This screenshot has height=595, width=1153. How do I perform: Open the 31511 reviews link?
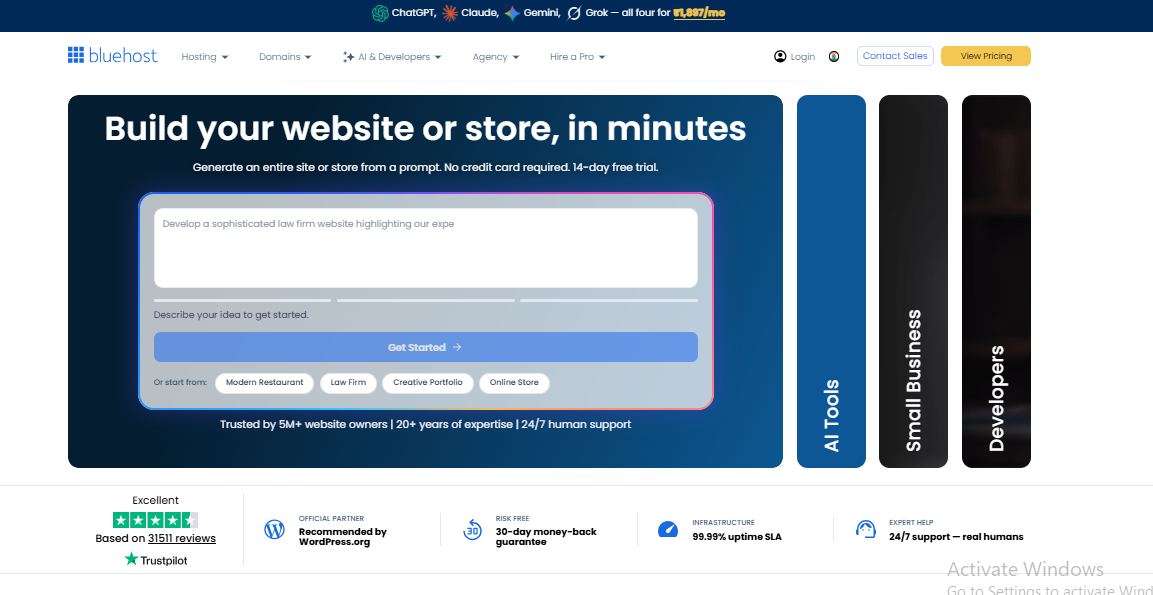(x=182, y=538)
